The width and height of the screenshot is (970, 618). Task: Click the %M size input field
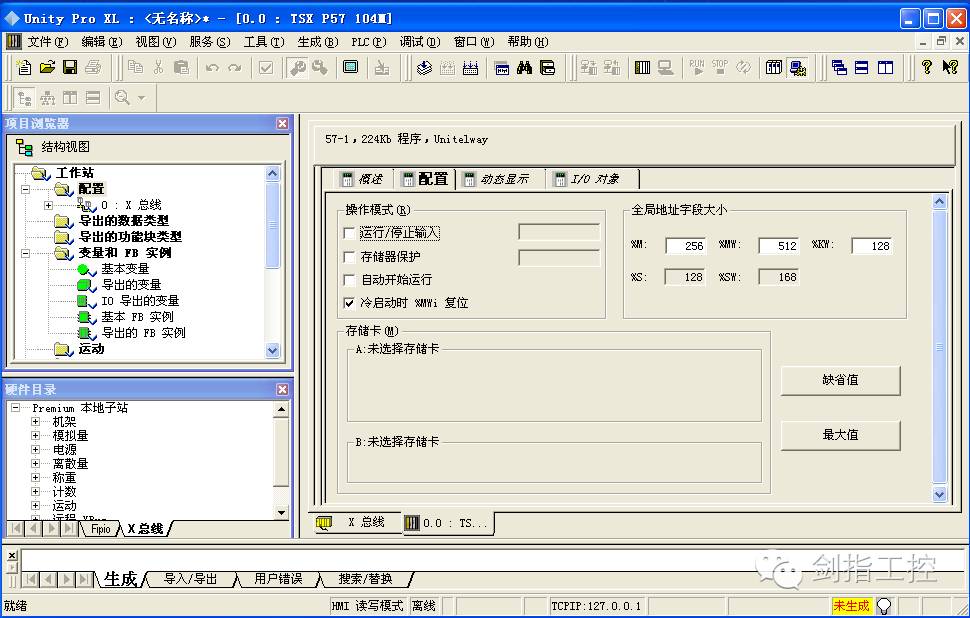click(x=686, y=246)
